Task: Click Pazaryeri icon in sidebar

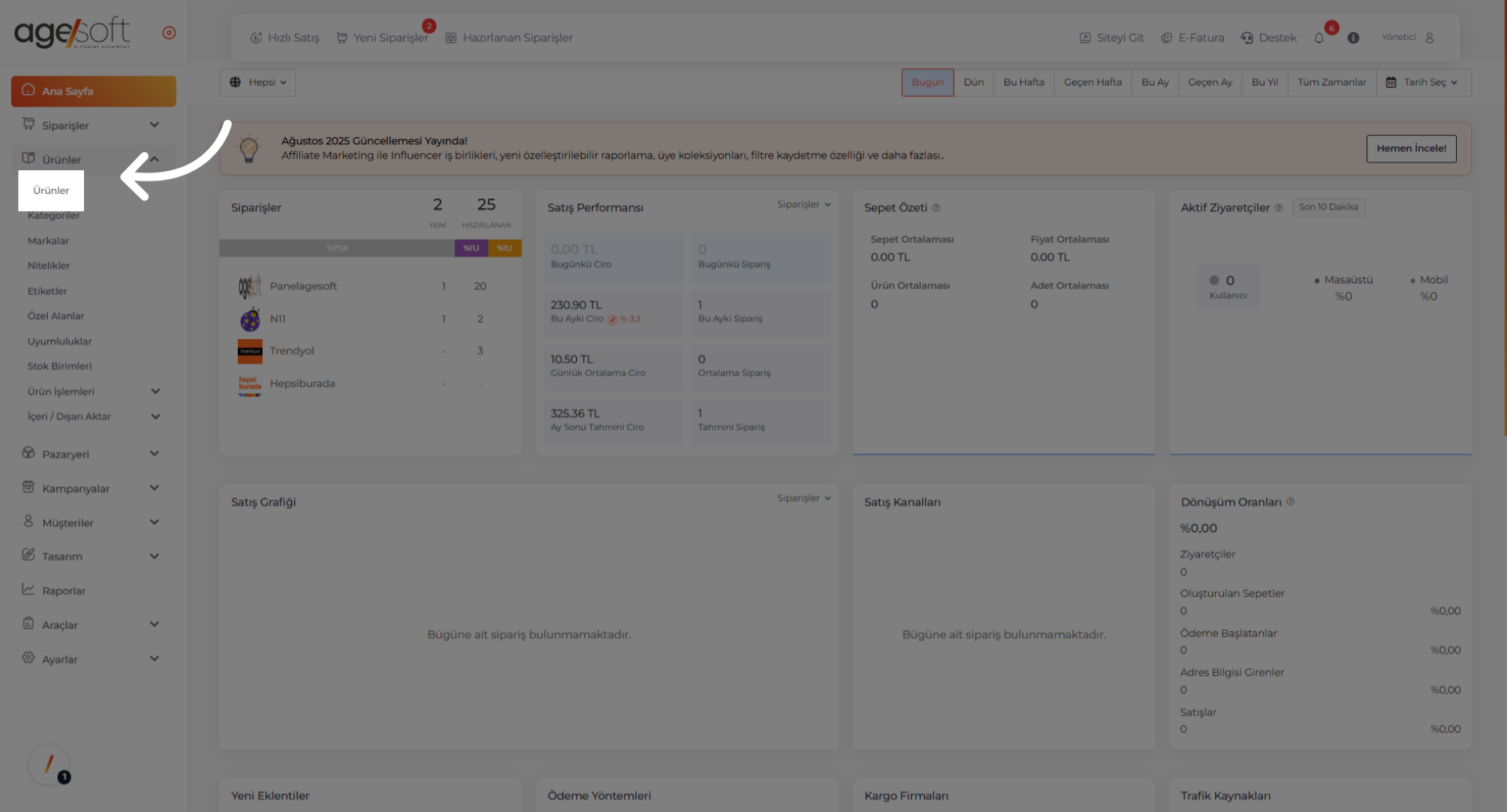Action: click(x=28, y=453)
